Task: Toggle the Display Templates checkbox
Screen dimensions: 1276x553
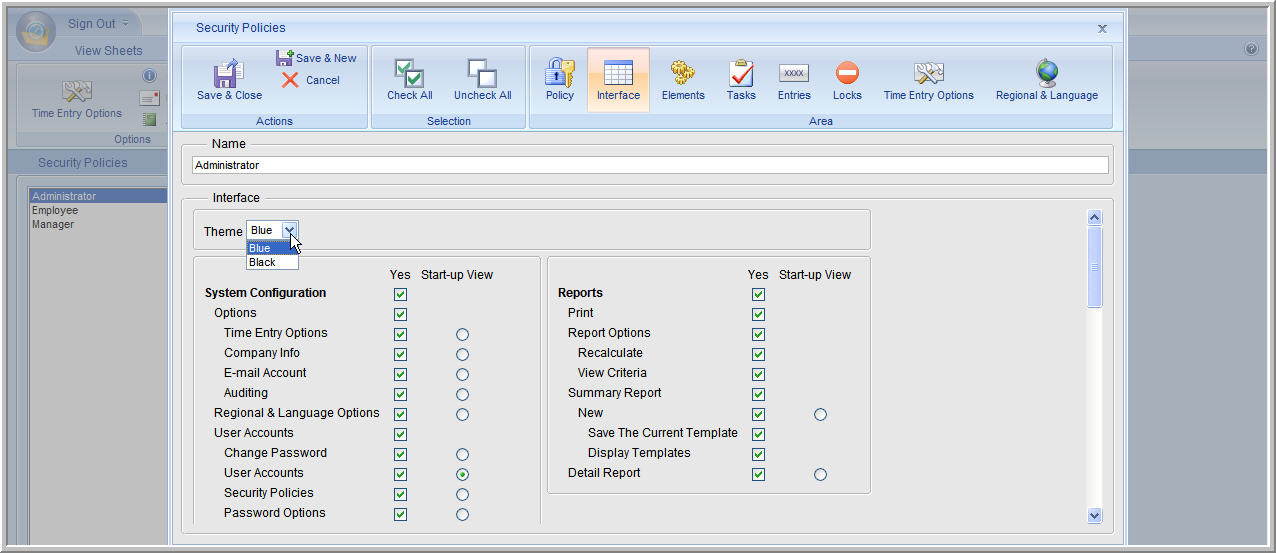Action: click(758, 454)
